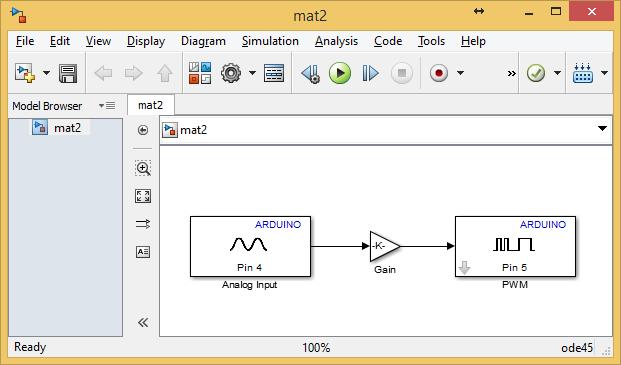This screenshot has width=621, height=365.
Task: Expand the Build Model dropdown arrow
Action: (604, 73)
